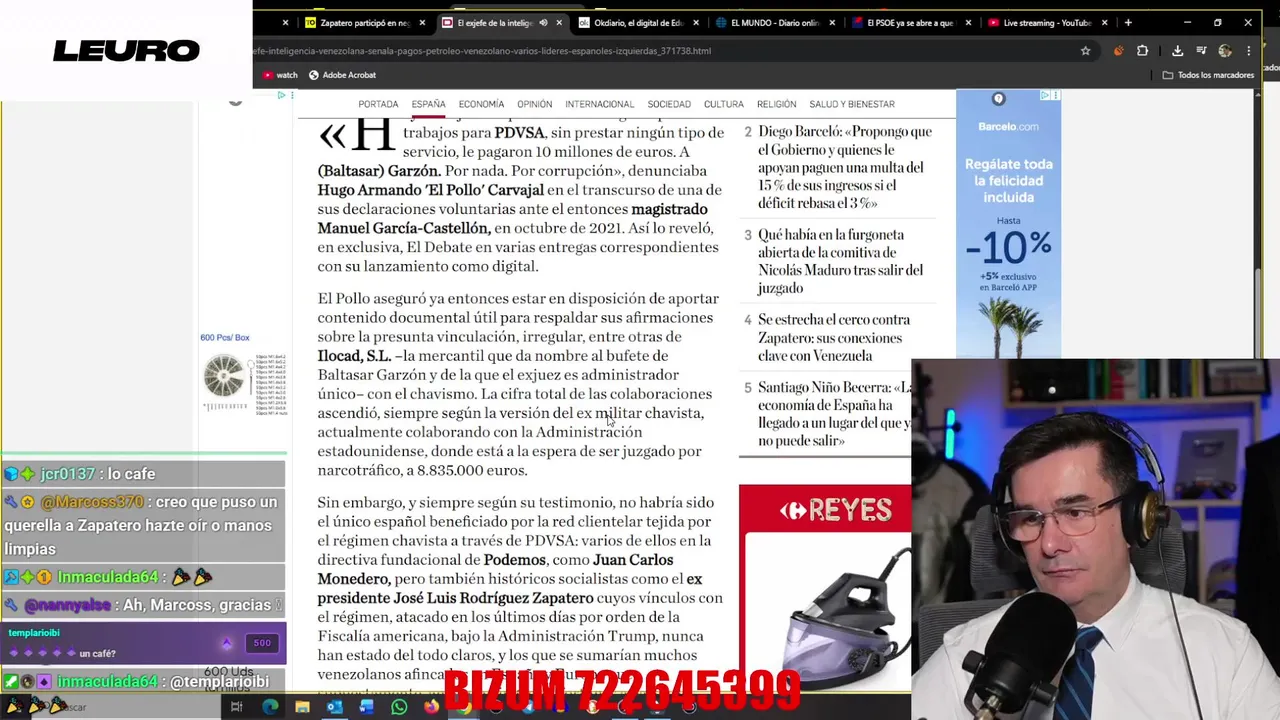1280x720 pixels.
Task: Open the ESPAÑA section
Action: [x=428, y=104]
